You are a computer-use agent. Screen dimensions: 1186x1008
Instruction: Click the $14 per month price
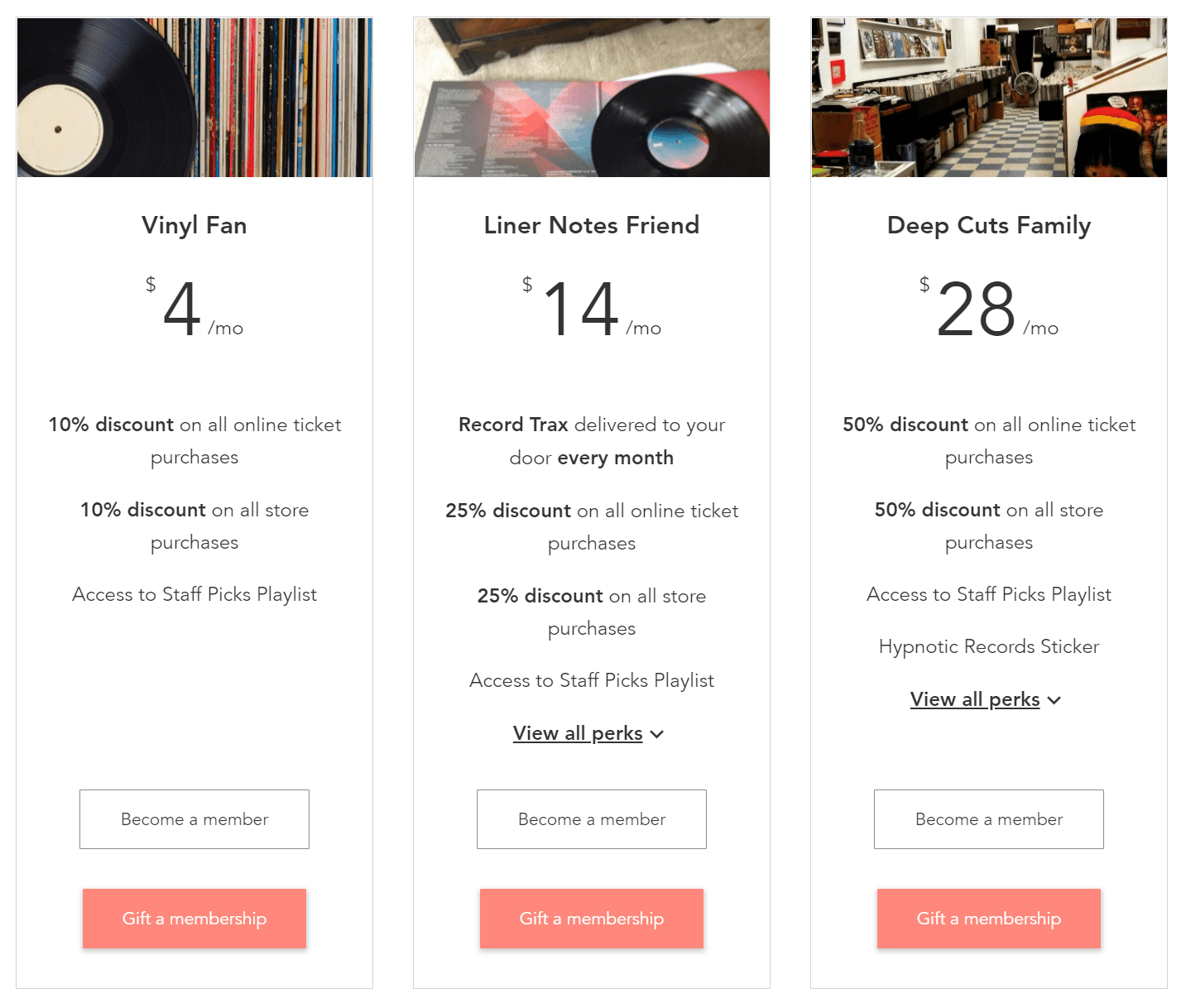click(592, 308)
